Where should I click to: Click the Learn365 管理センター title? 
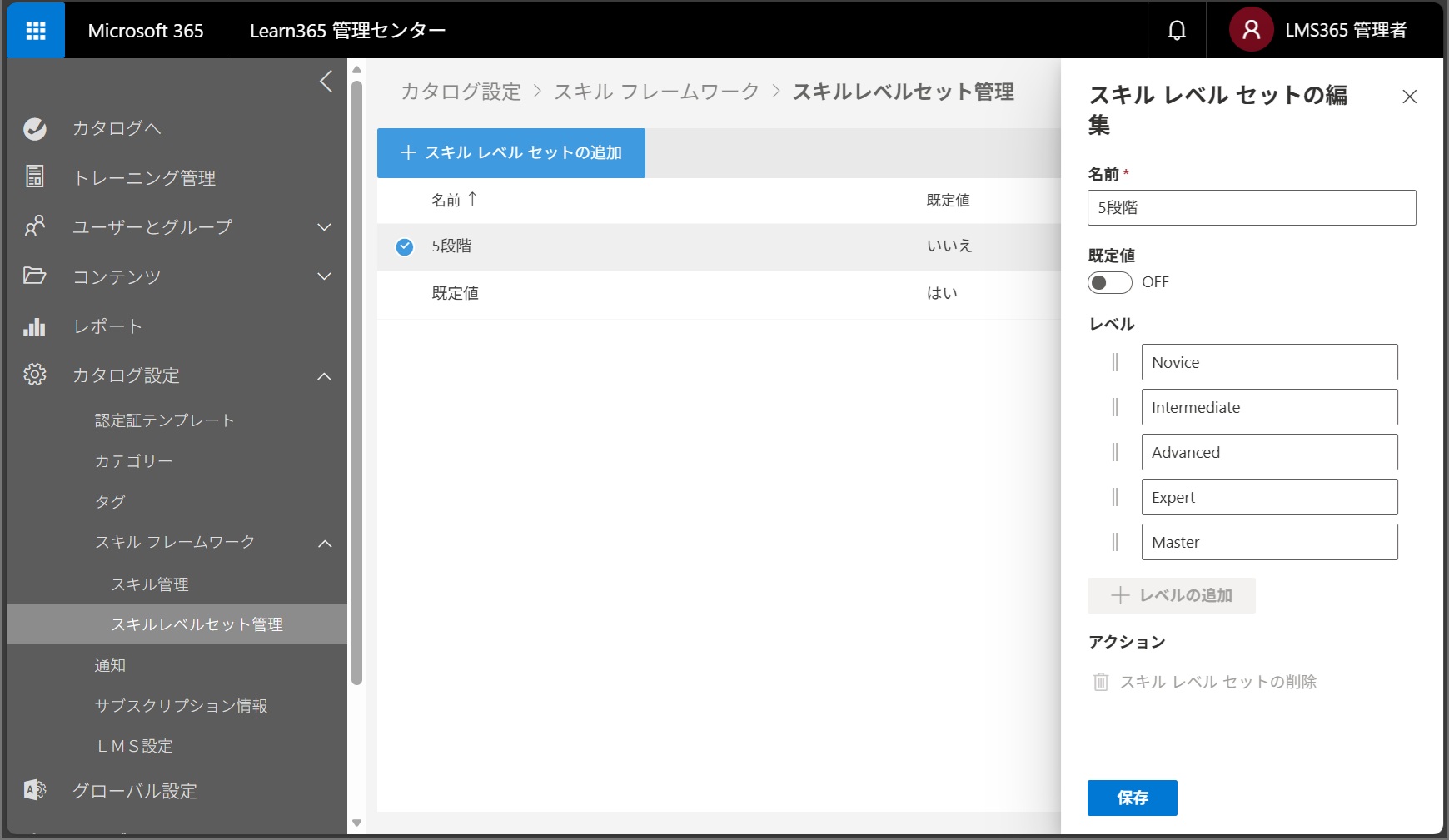coord(347,31)
